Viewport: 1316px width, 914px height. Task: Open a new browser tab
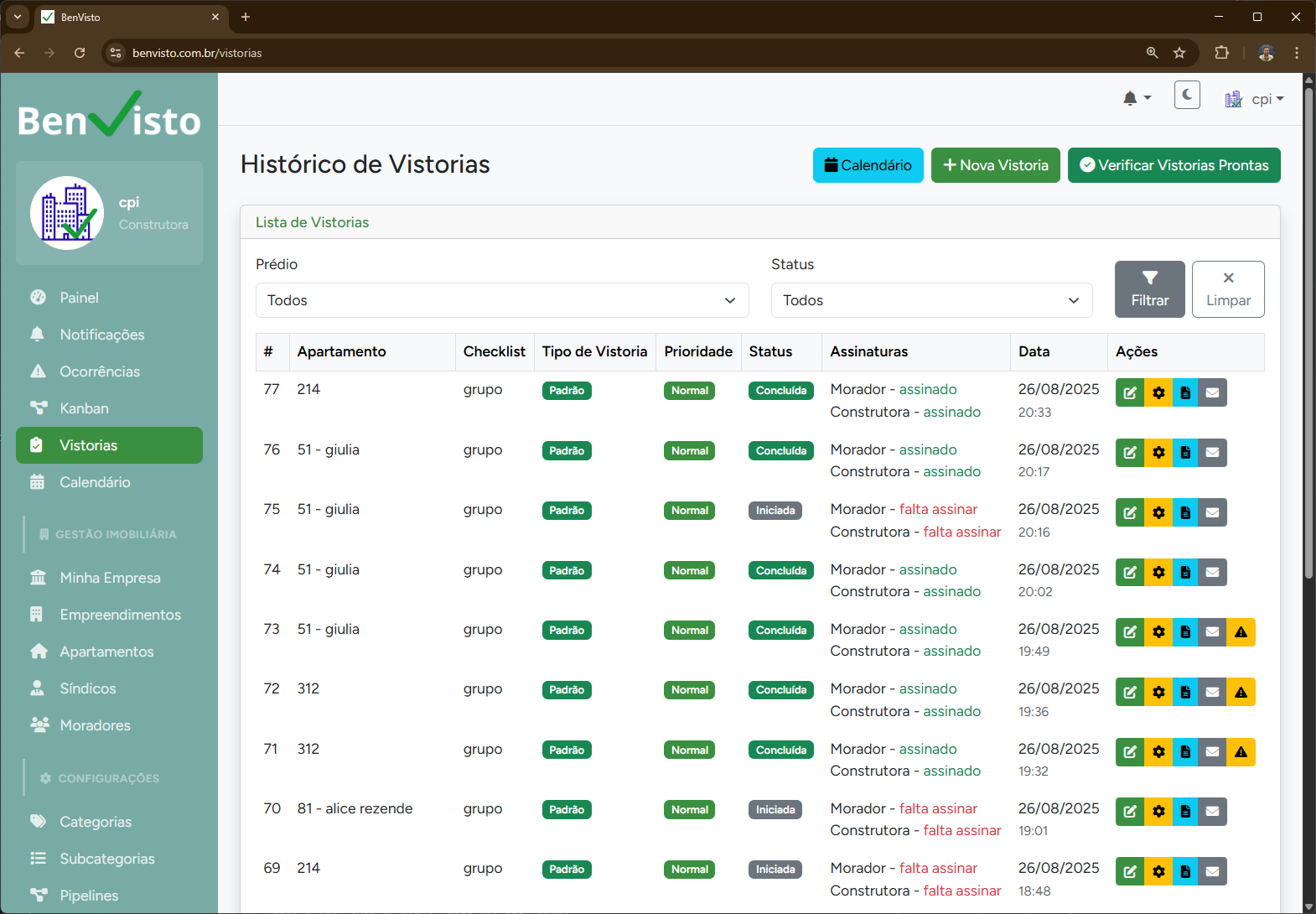(x=246, y=17)
